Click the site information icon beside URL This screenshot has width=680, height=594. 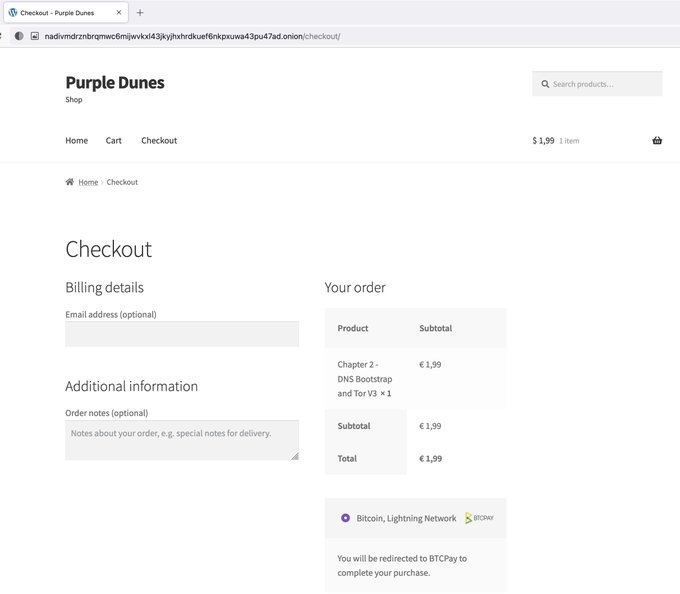point(35,36)
